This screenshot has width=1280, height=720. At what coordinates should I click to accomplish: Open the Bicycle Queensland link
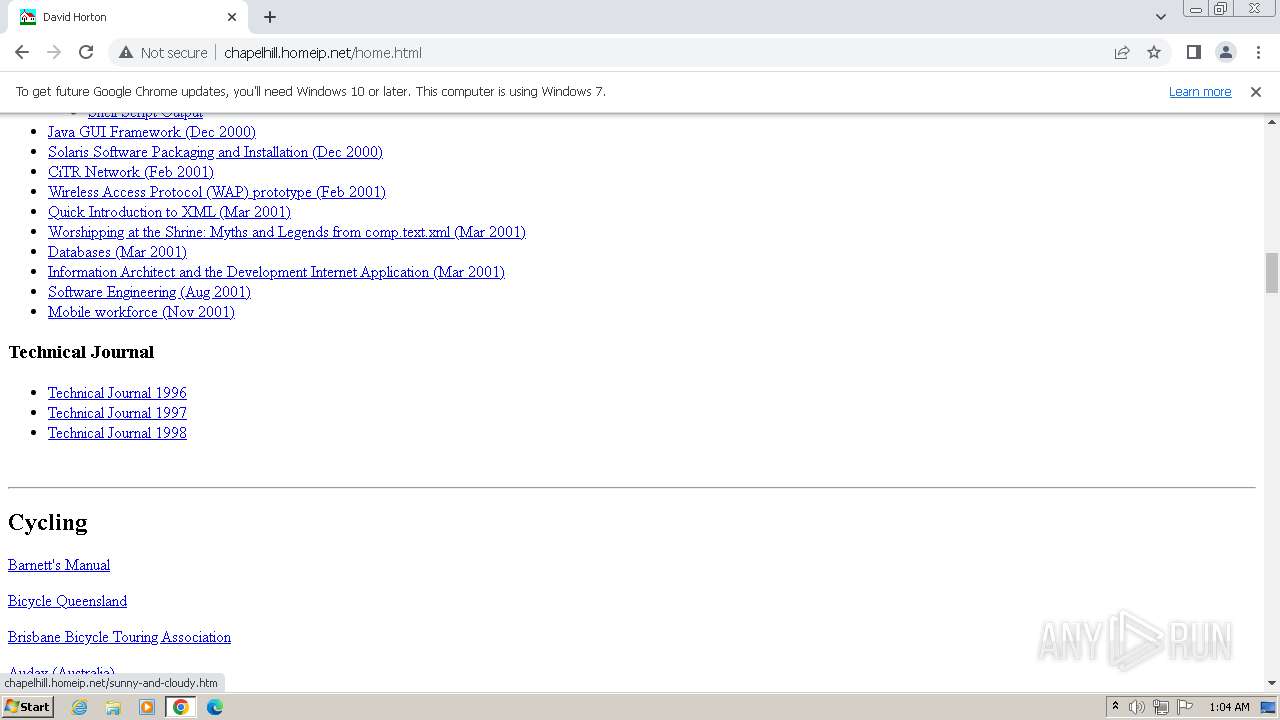tap(67, 601)
